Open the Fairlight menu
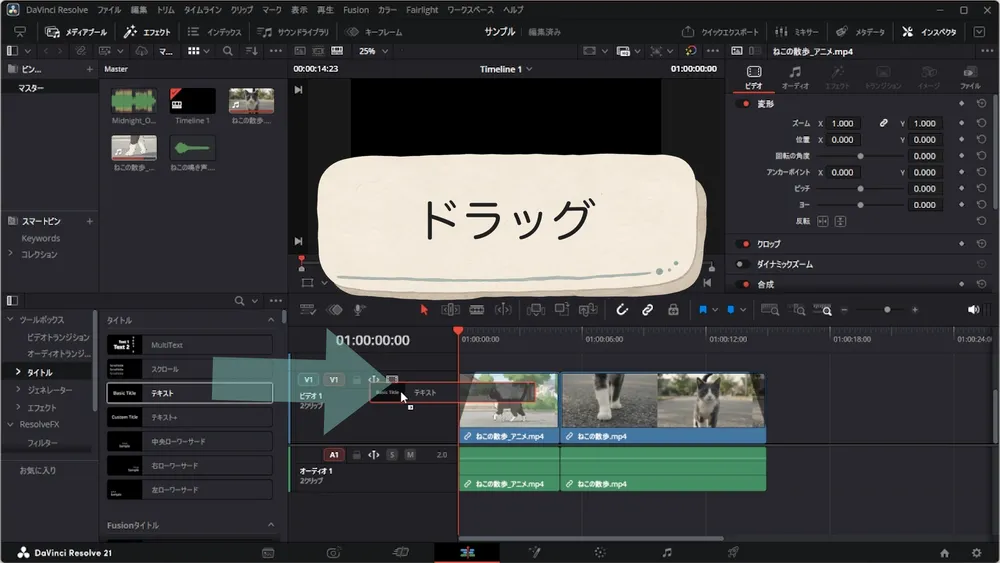The width and height of the screenshot is (1000, 563). pyautogui.click(x=422, y=10)
